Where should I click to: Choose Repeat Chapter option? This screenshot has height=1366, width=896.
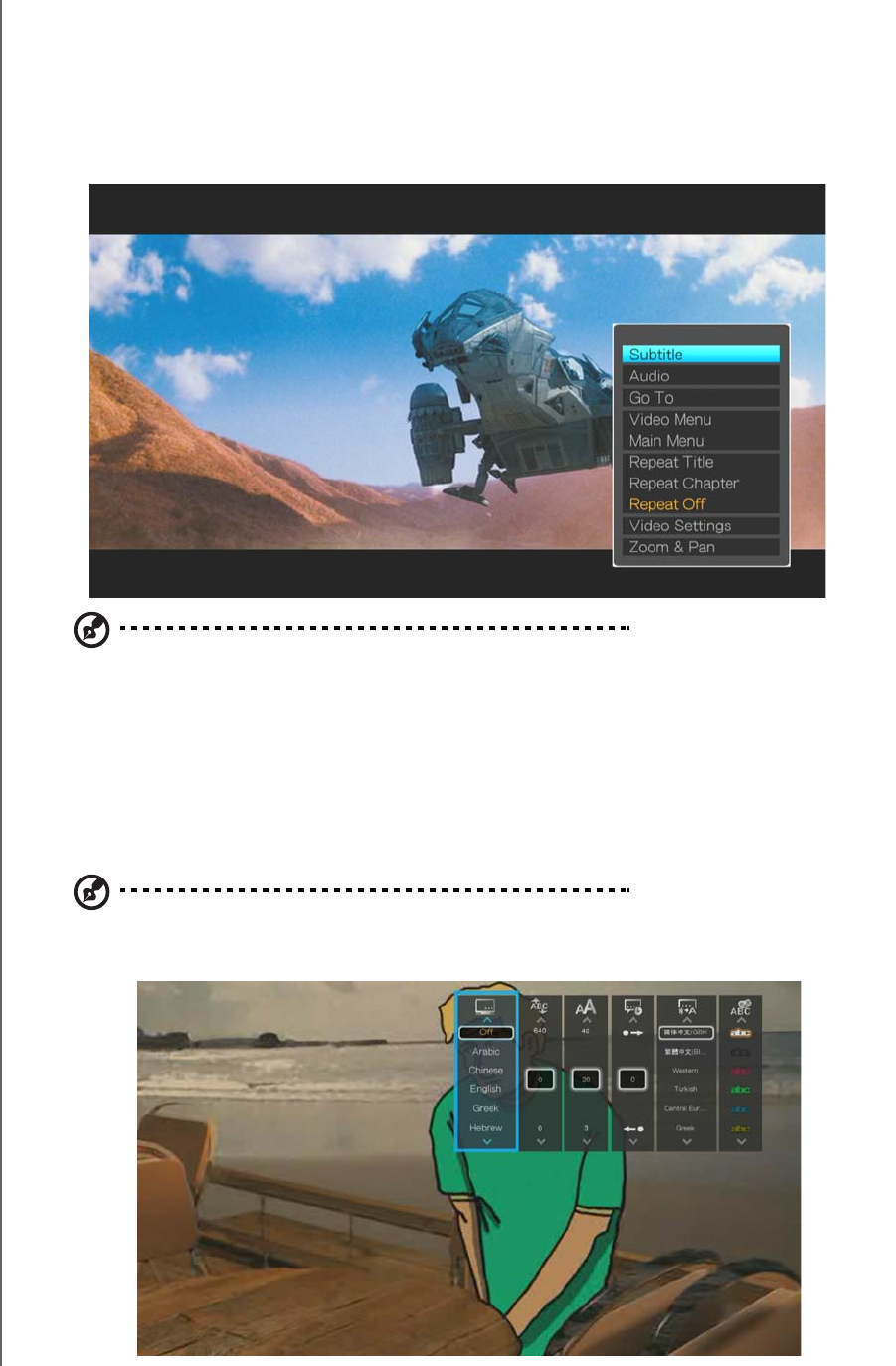point(700,484)
